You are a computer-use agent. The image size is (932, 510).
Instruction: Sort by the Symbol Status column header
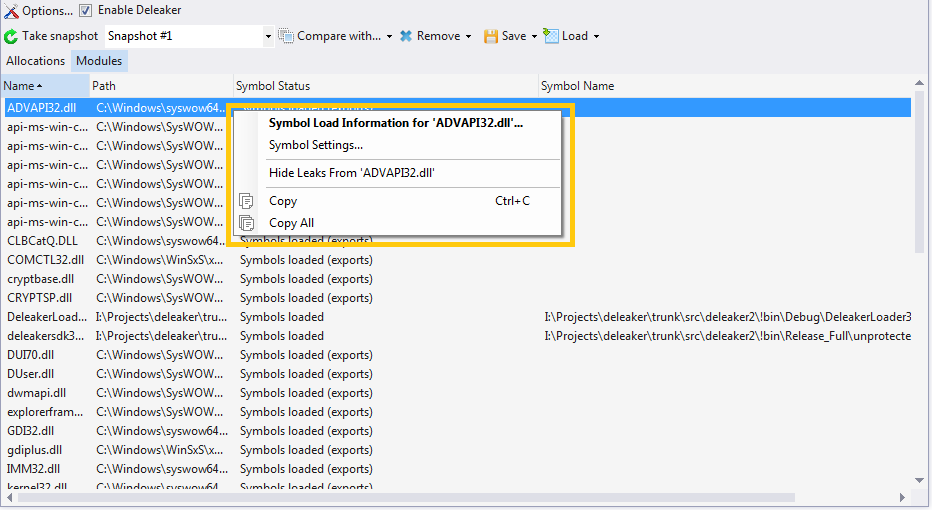[386, 86]
